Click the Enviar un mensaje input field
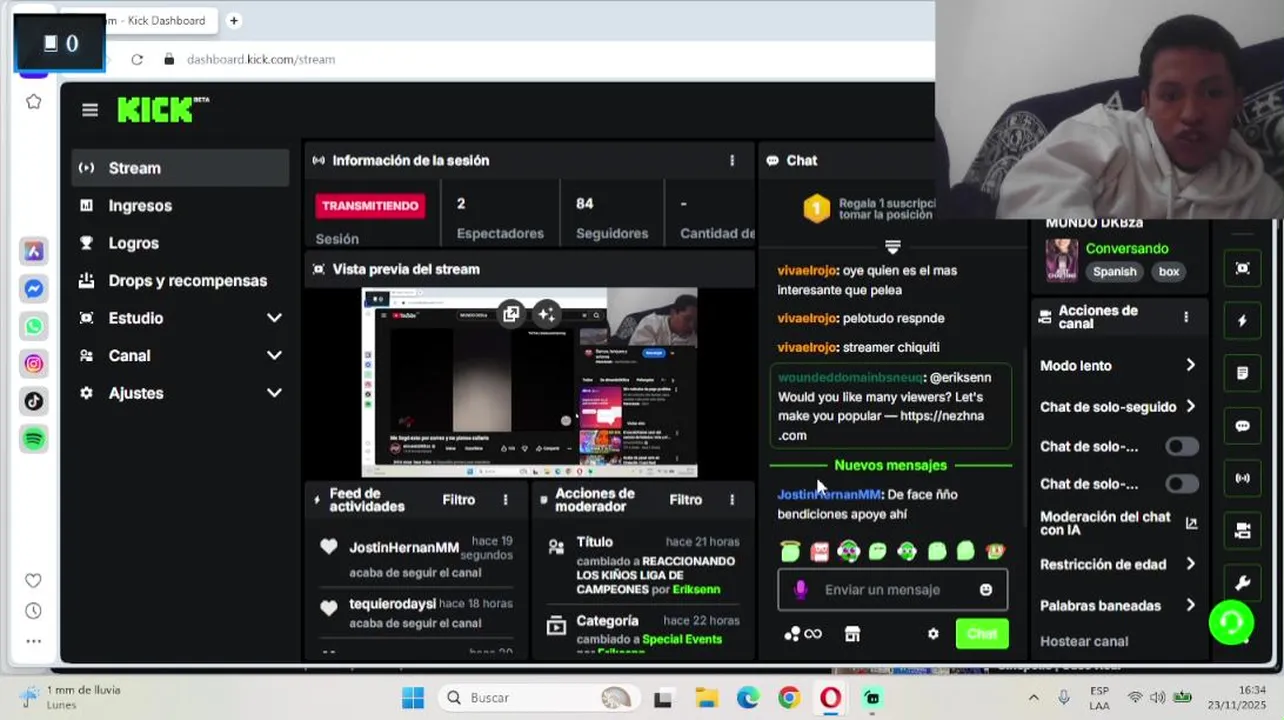 (x=893, y=590)
